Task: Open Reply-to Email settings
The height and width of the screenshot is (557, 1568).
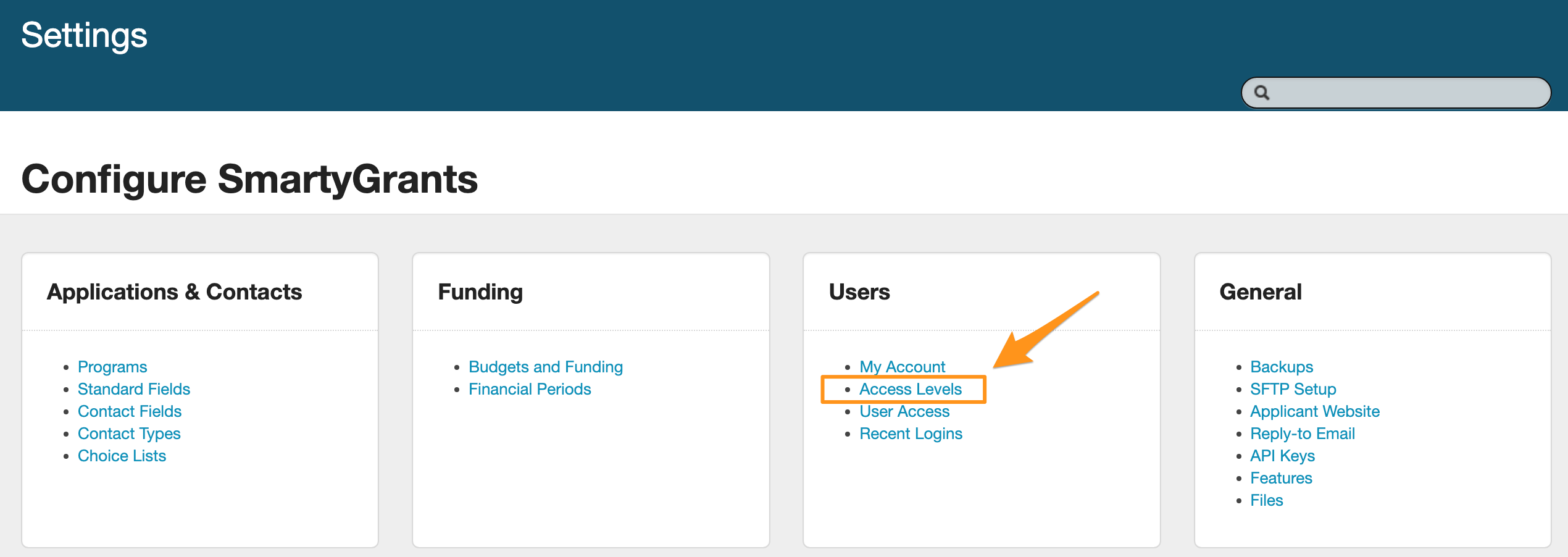Action: 1303,433
